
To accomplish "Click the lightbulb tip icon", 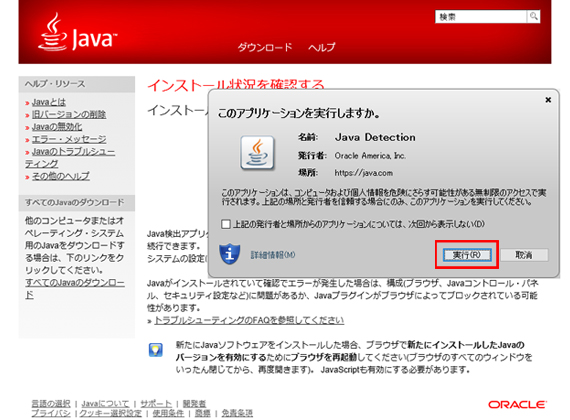I will click(156, 350).
